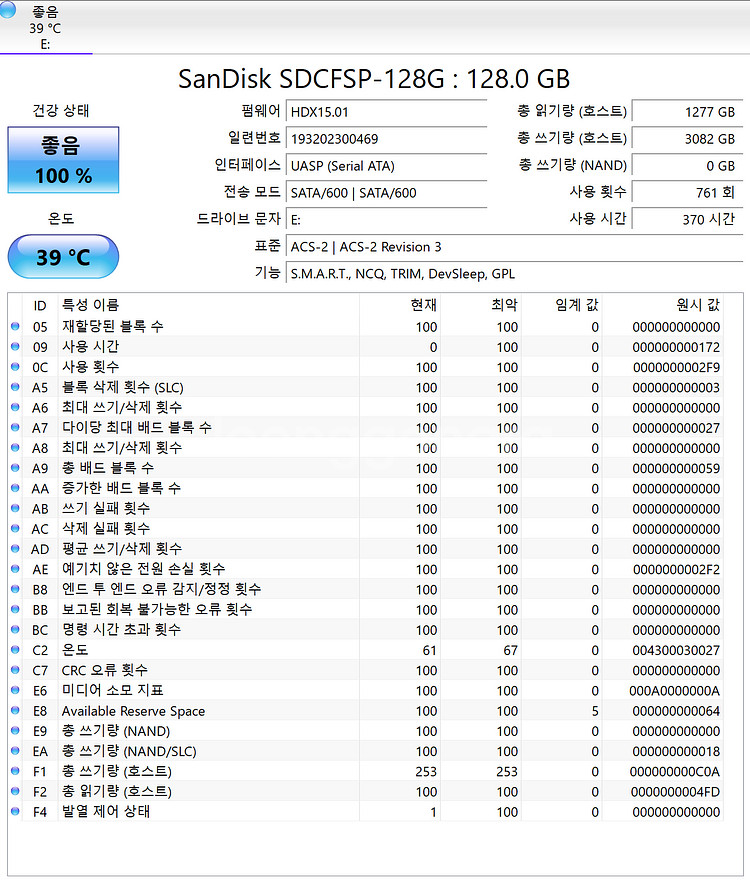This screenshot has width=750, height=881.
Task: Click raw value 000000000C0A
Action: (675, 772)
